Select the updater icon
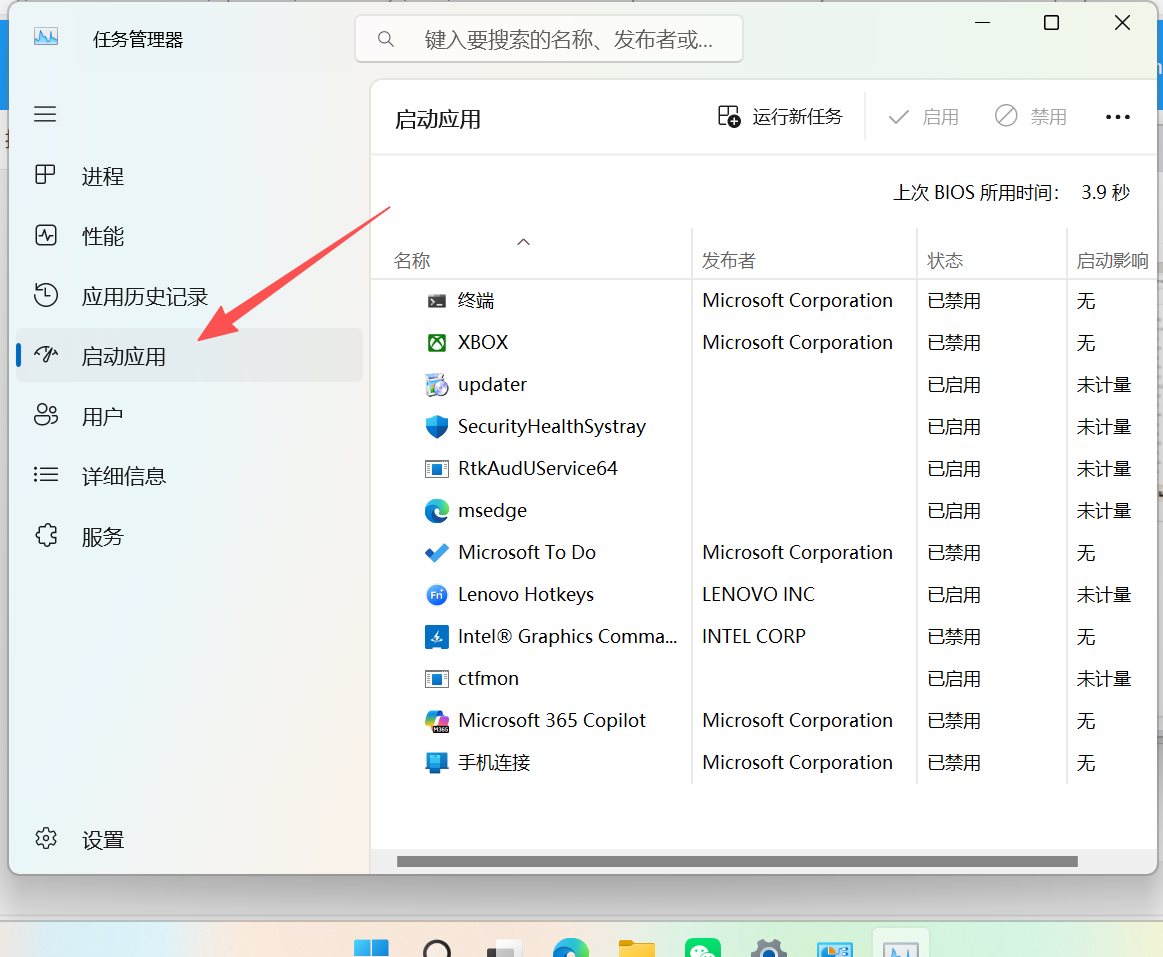Image resolution: width=1163 pixels, height=957 pixels. (x=437, y=385)
